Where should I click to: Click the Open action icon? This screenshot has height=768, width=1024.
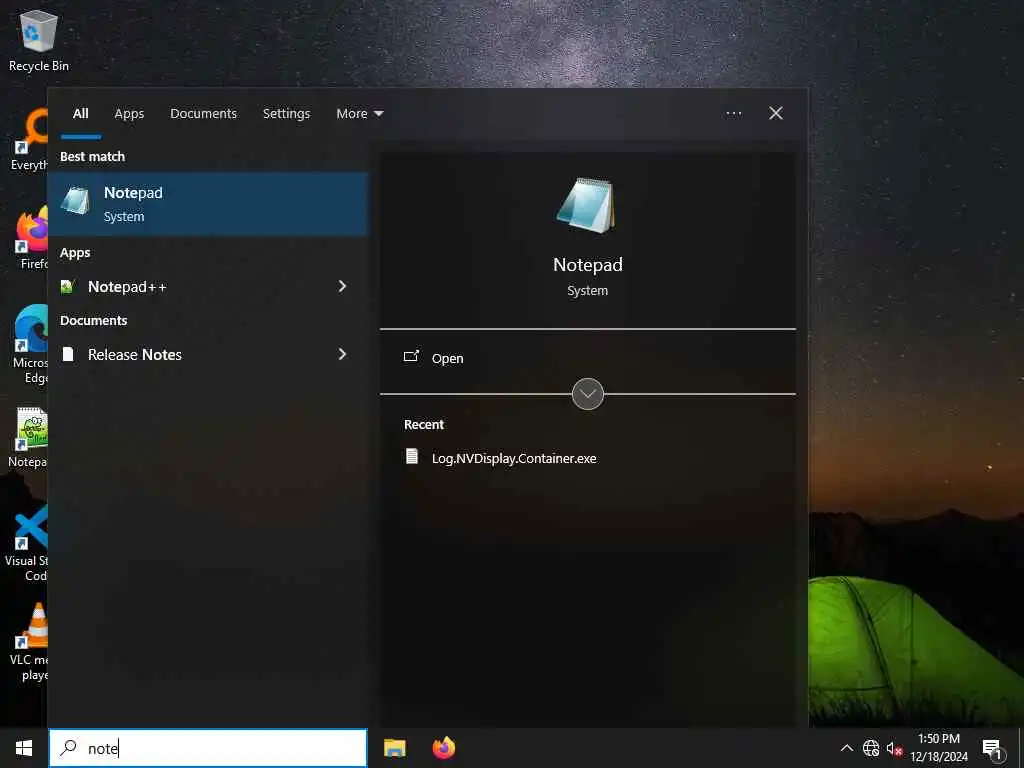pos(411,357)
